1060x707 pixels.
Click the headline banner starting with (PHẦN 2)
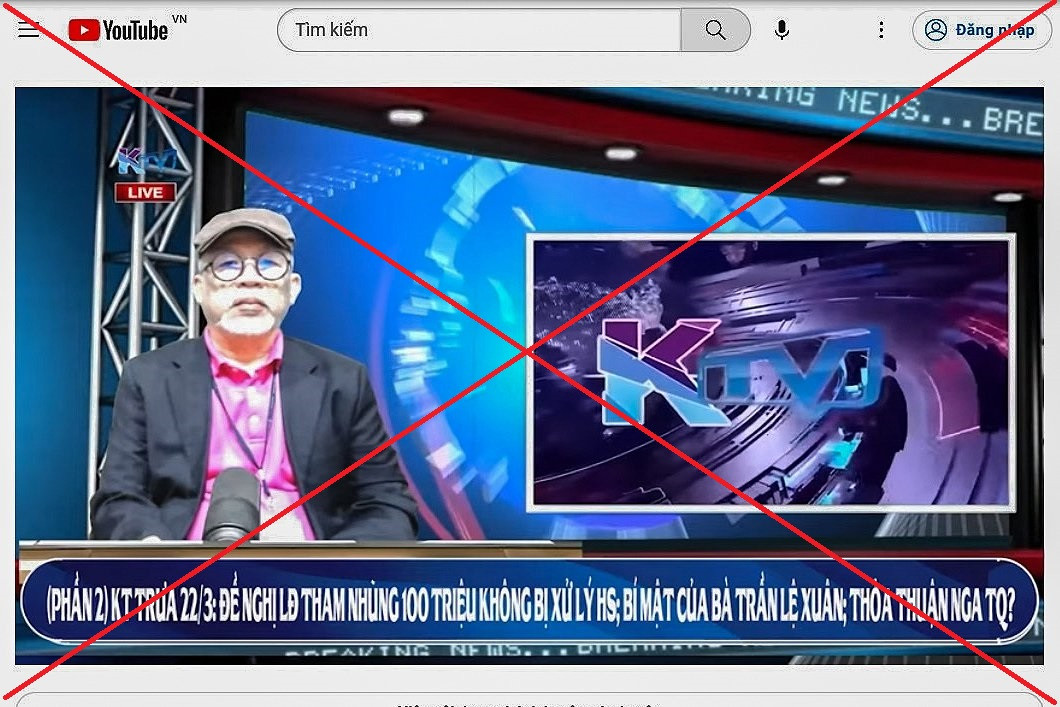pos(529,600)
